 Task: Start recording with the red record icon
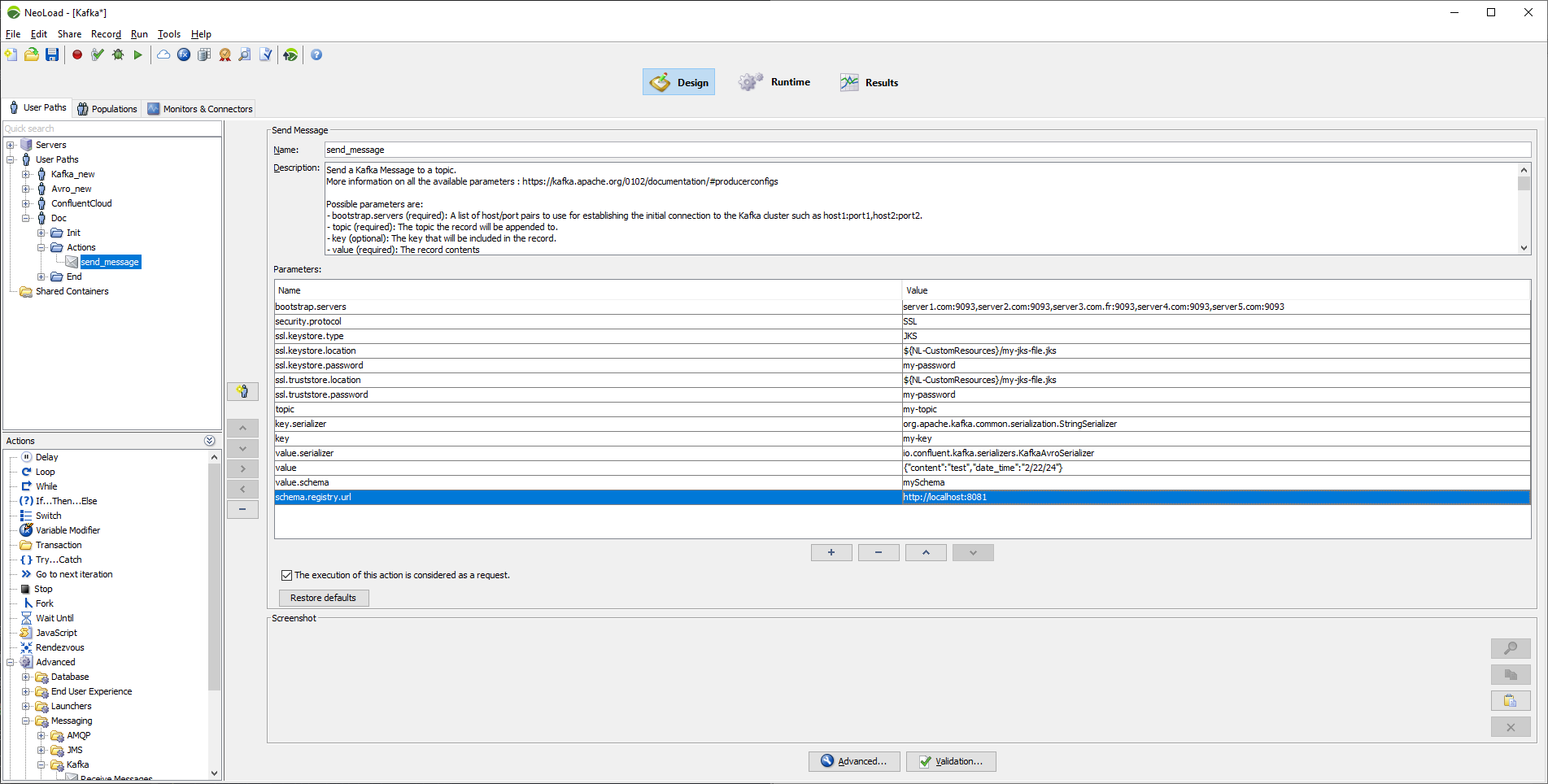point(76,54)
